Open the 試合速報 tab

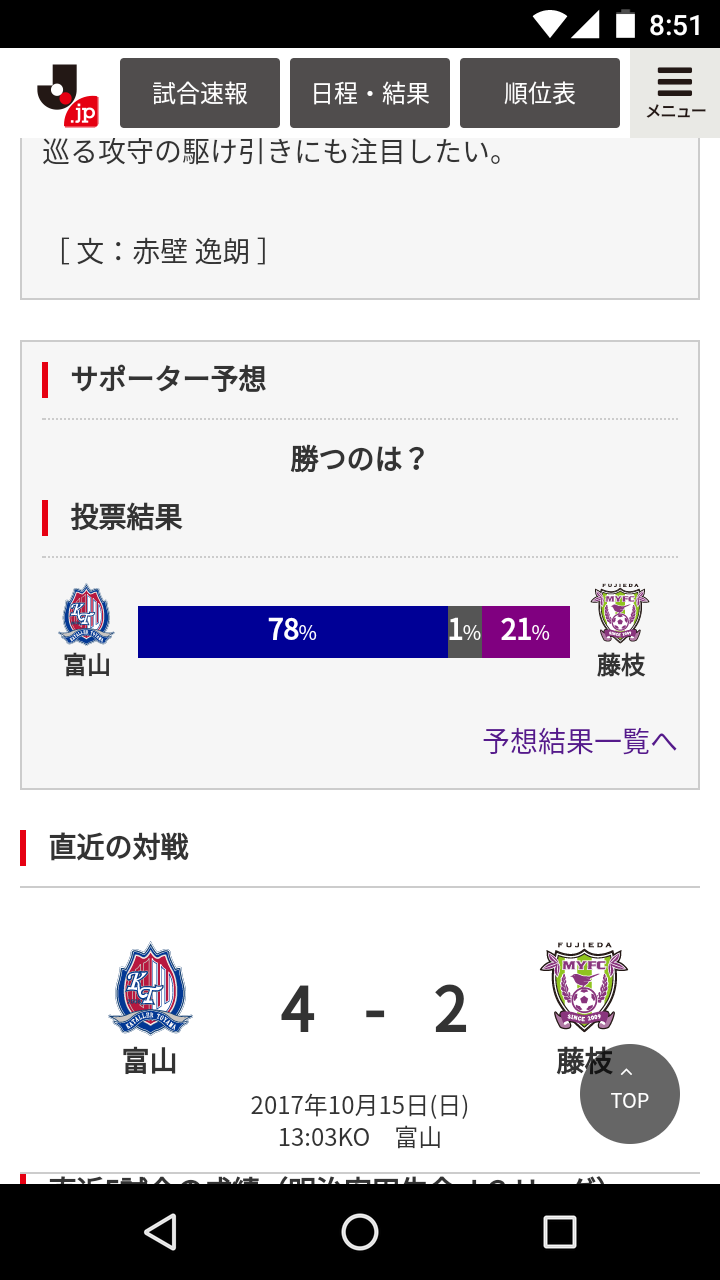[200, 93]
